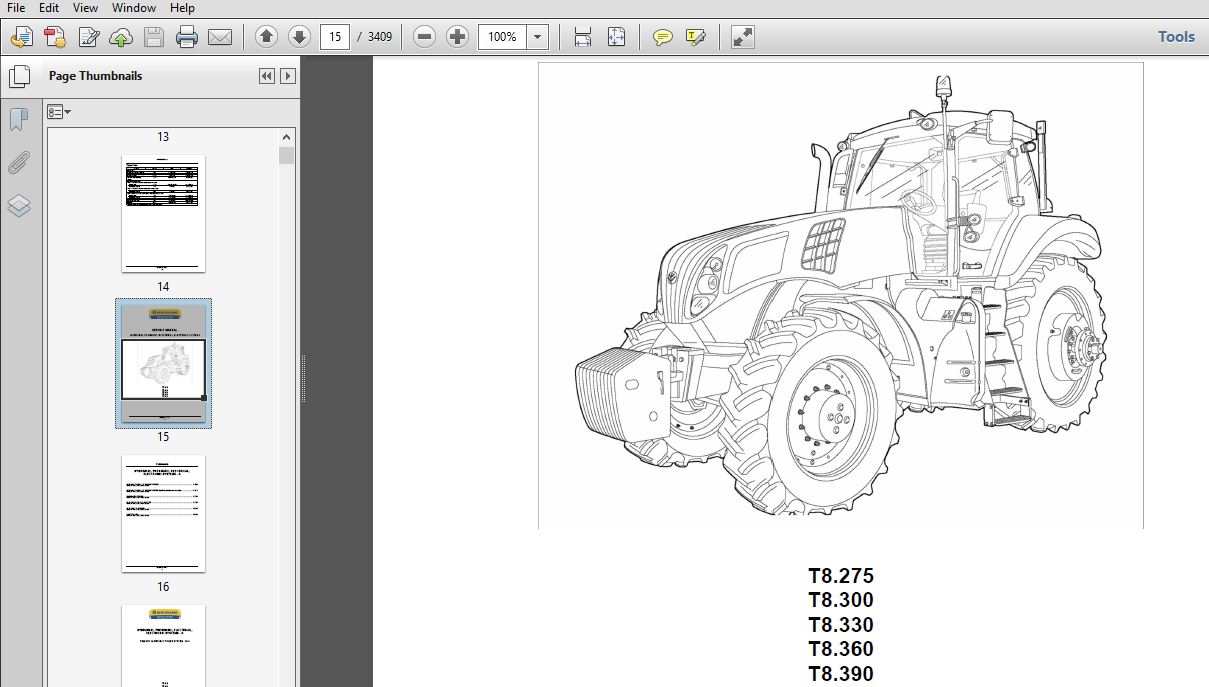Click the cloud upload icon
Image resolution: width=1209 pixels, height=687 pixels.
[121, 38]
